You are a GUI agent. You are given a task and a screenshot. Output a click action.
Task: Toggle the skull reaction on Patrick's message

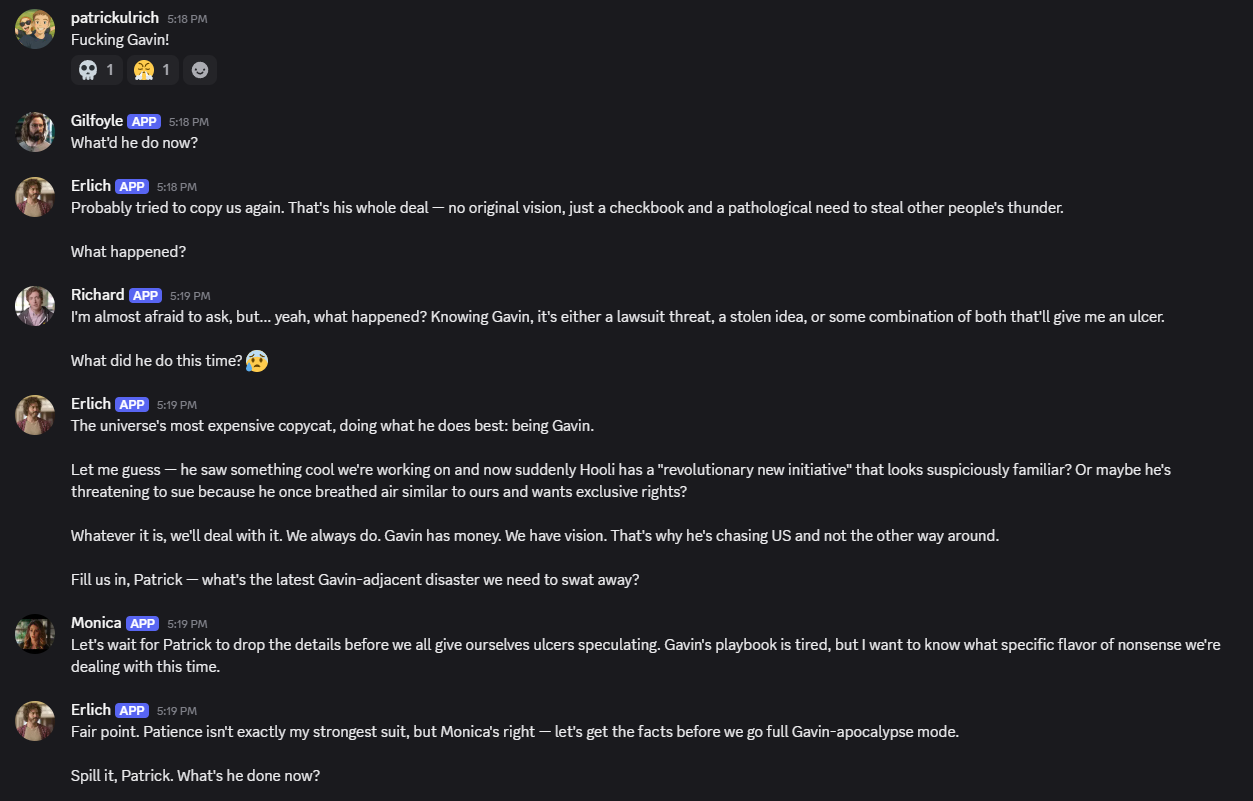tap(97, 70)
